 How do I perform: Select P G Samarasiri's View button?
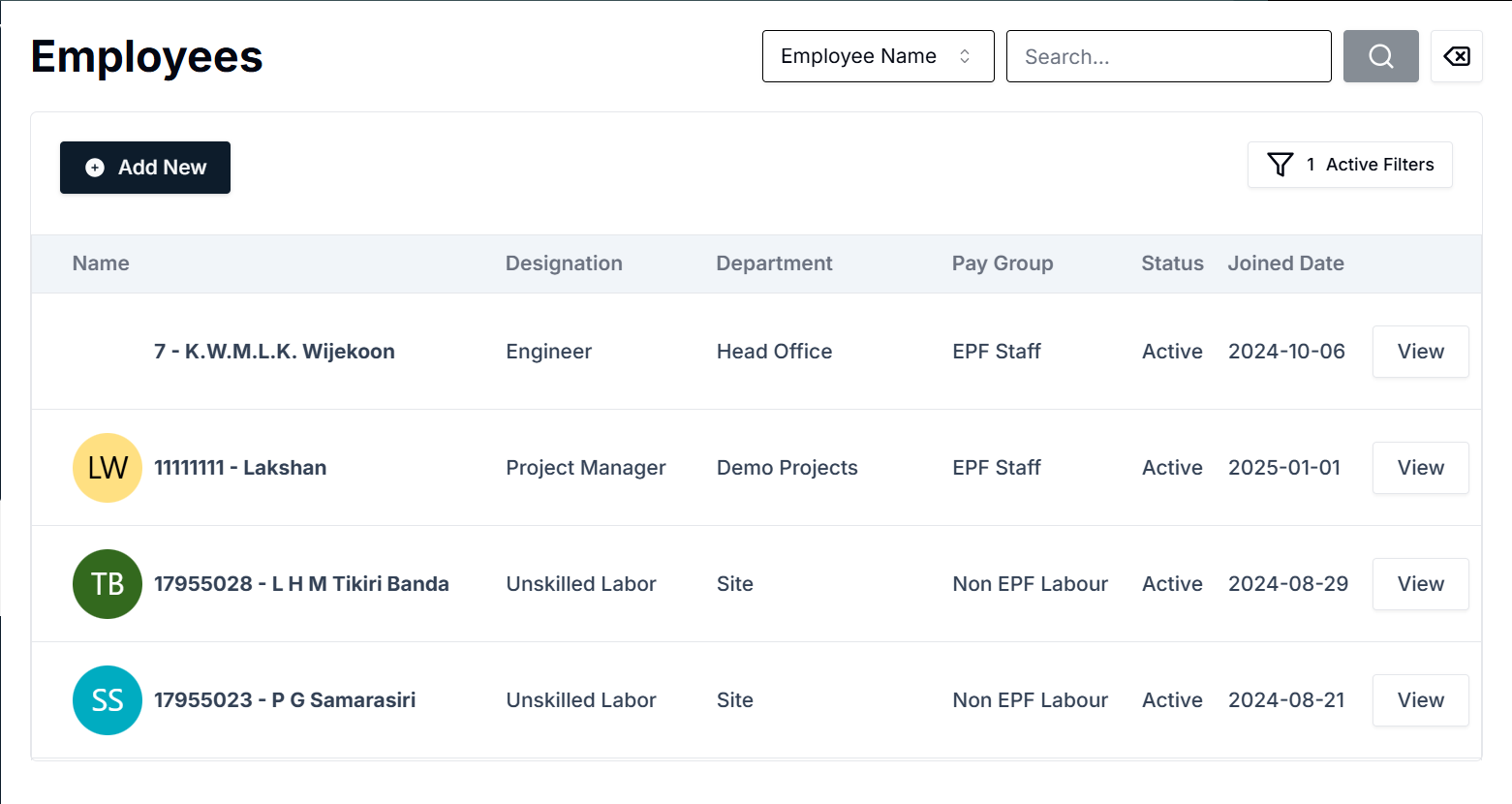(x=1420, y=700)
